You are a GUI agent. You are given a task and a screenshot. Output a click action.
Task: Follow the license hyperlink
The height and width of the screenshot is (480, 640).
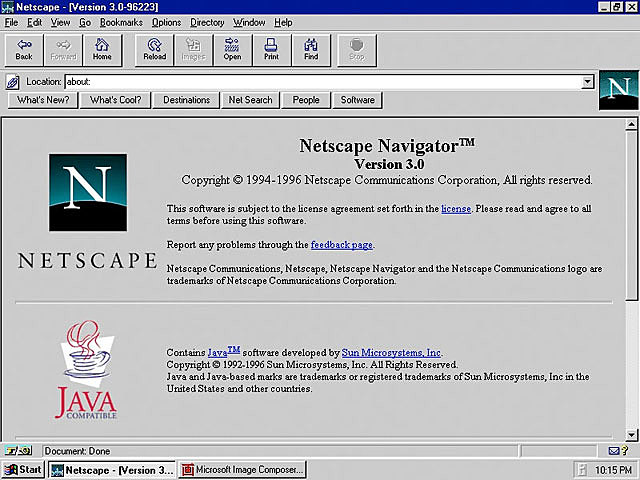(456, 209)
